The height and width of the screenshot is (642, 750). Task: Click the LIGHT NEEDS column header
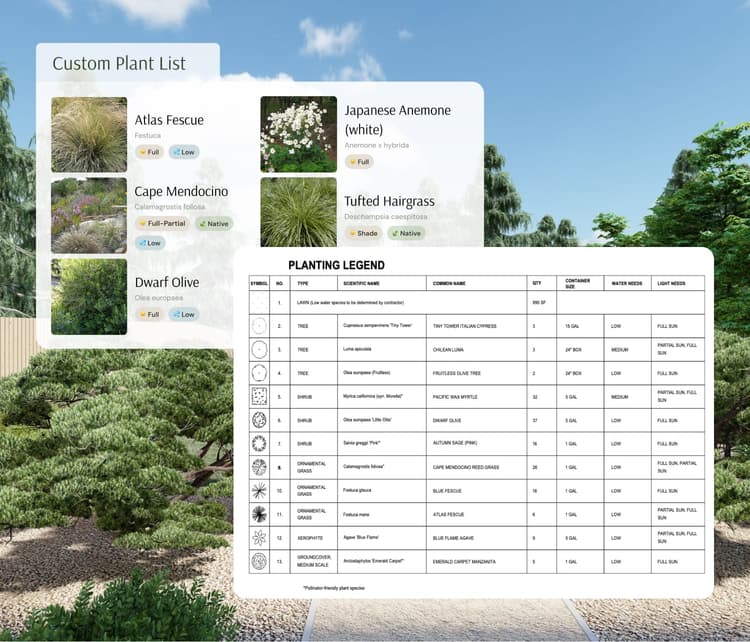pos(671,283)
